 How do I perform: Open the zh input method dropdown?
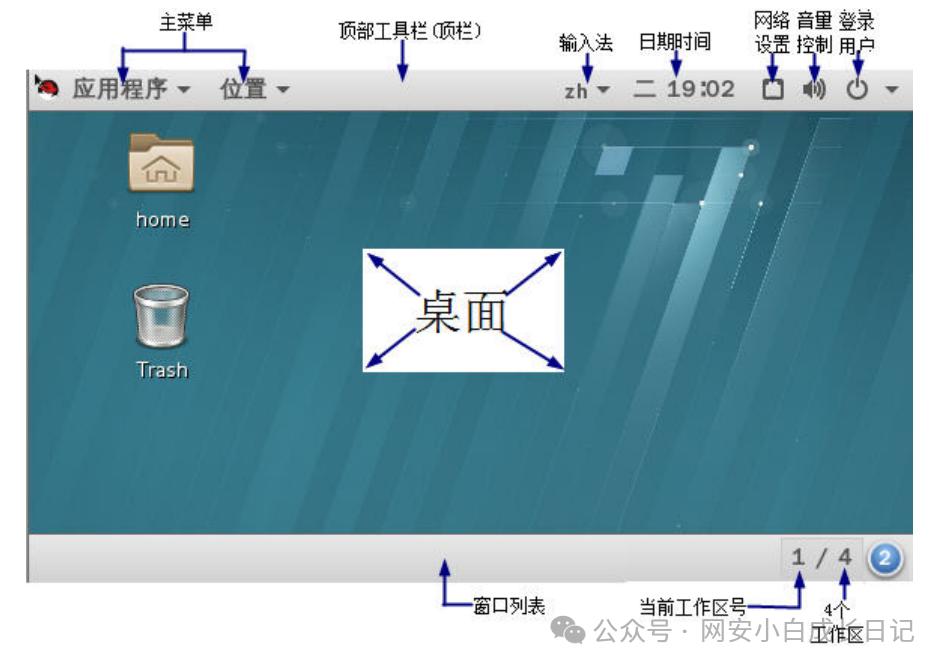(586, 90)
